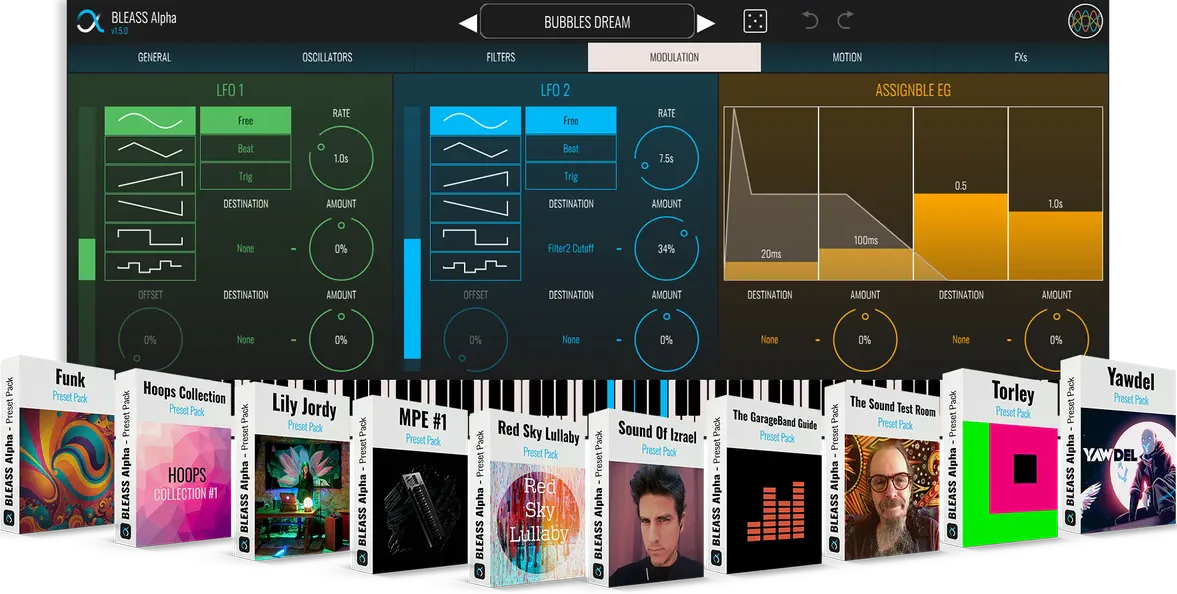
Task: Click LFO 1 rate knob showing 1.0s
Action: [341, 158]
